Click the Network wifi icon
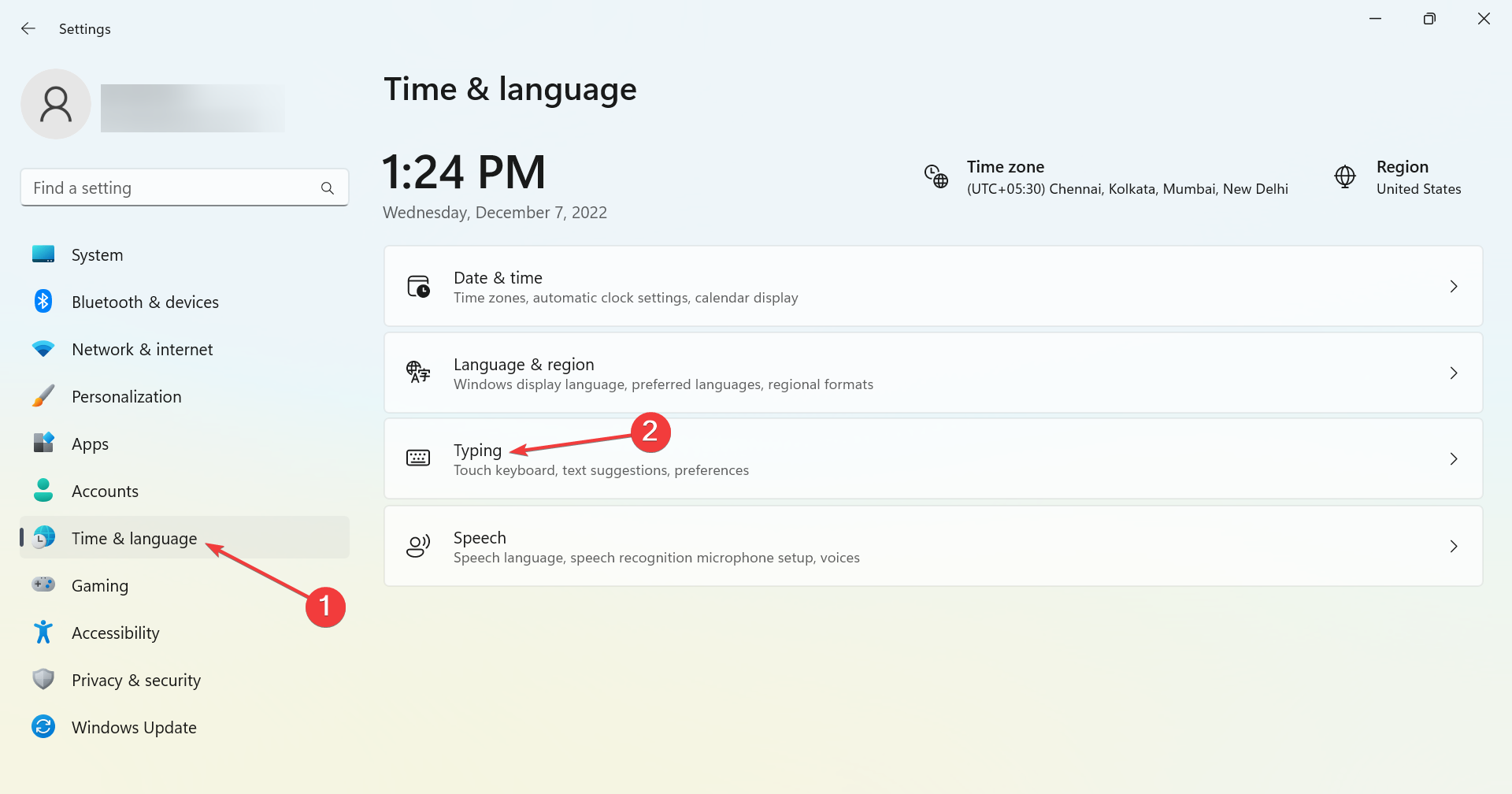 pyautogui.click(x=43, y=348)
